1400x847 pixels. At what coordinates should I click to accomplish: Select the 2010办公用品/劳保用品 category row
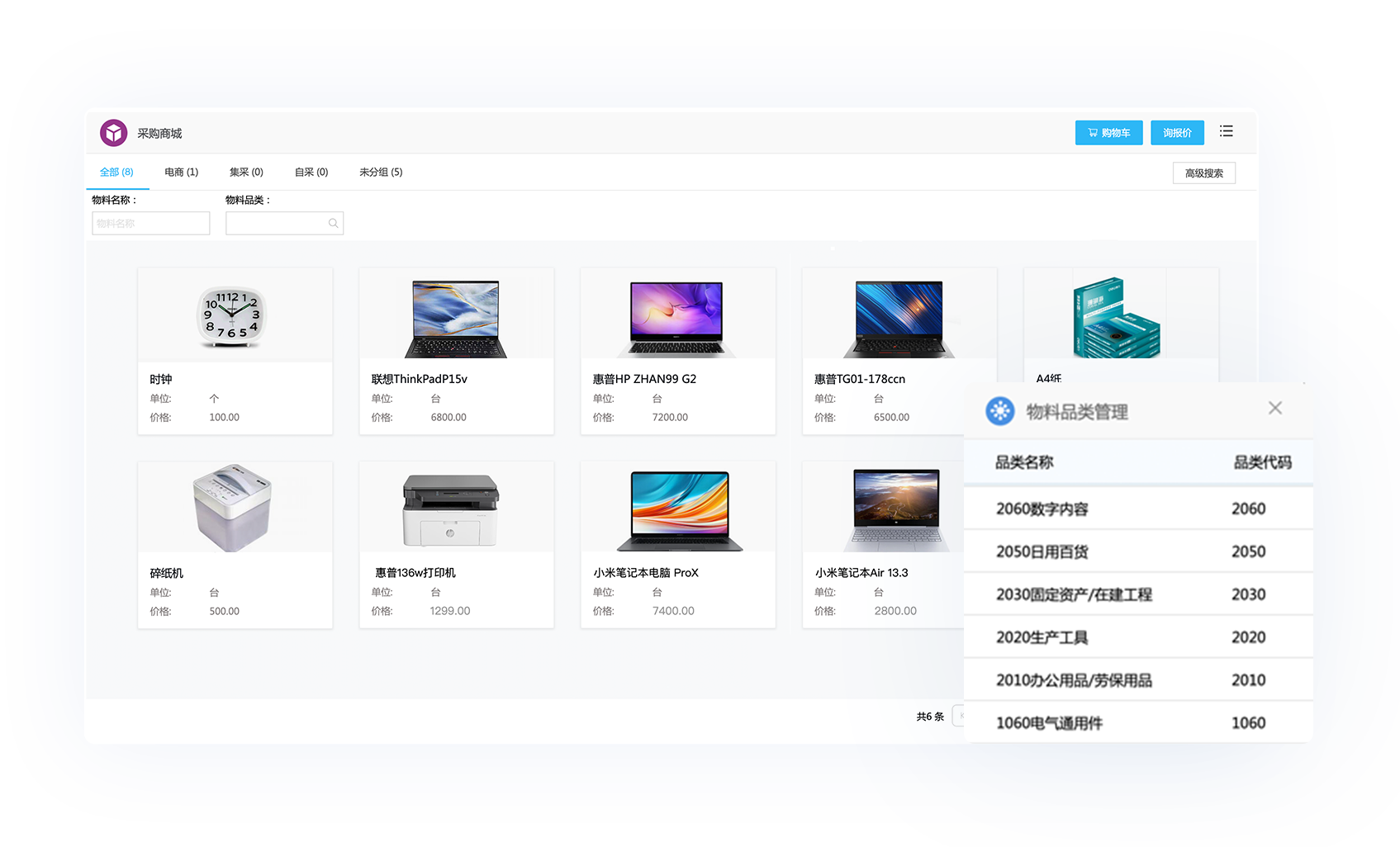click(x=1137, y=680)
